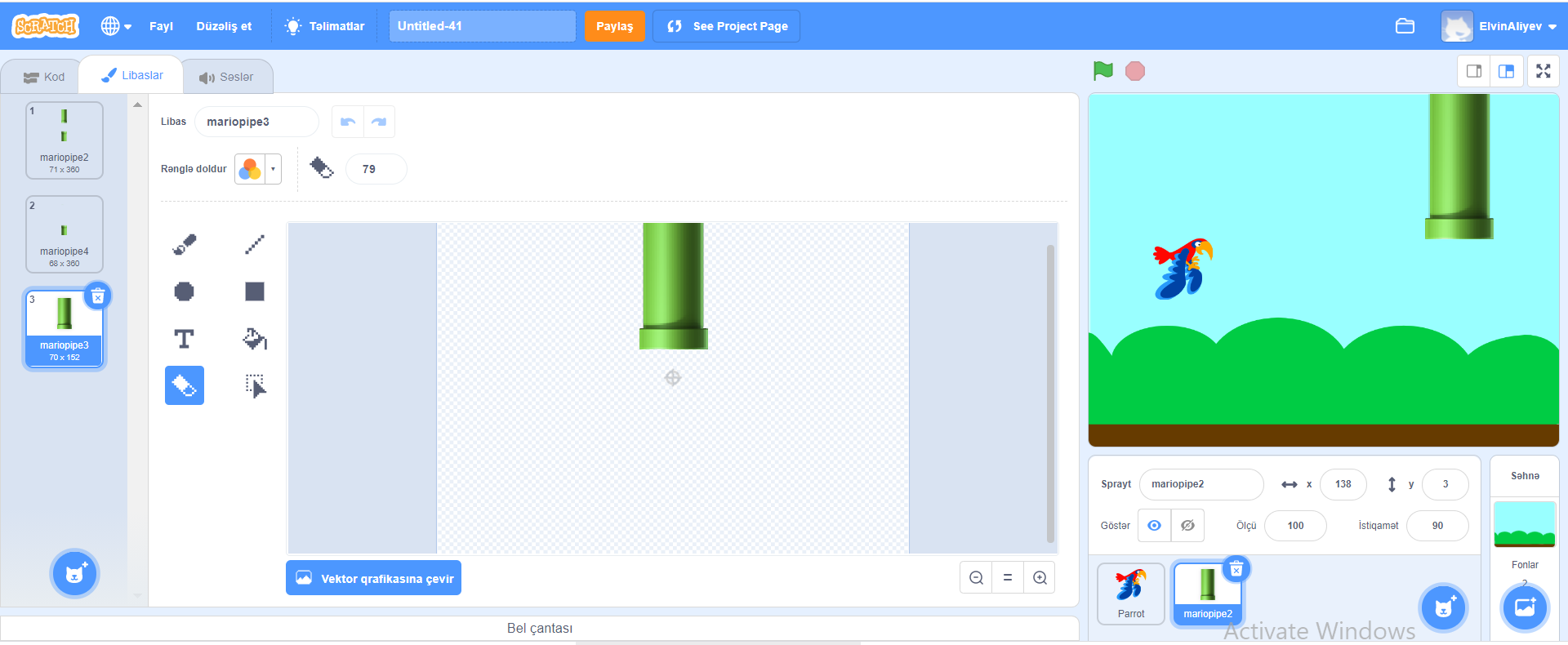Click the Redo arrow

click(379, 122)
